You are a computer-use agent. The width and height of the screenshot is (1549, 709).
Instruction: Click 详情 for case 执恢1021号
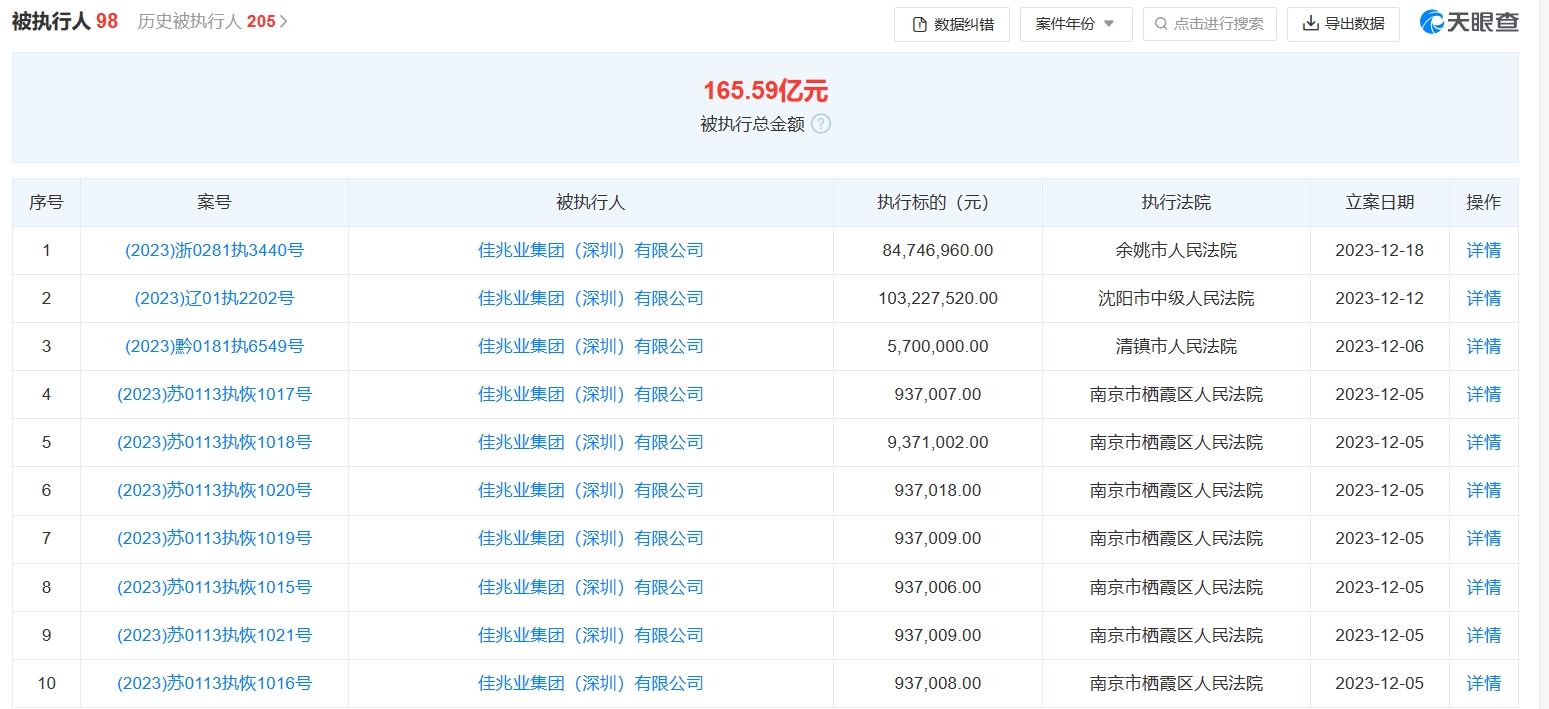[x=1483, y=636]
